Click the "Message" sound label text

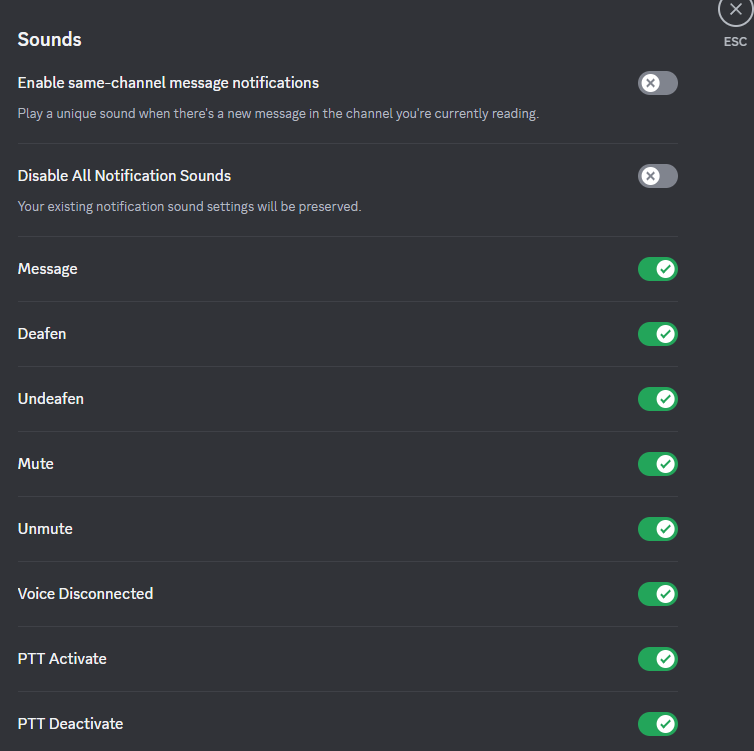[47, 269]
